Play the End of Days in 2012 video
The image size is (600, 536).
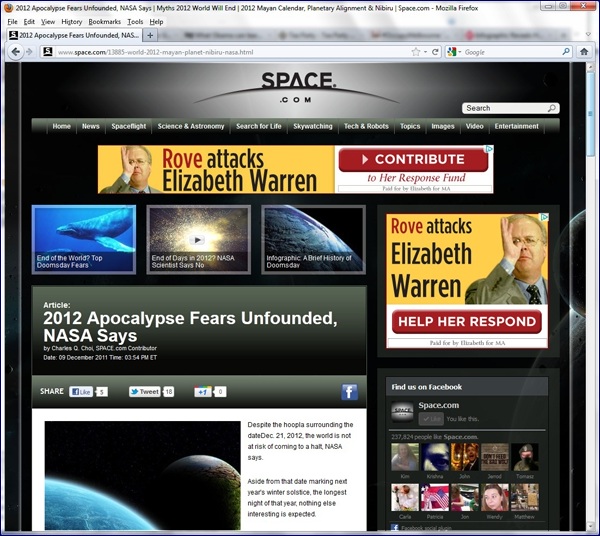(197, 240)
